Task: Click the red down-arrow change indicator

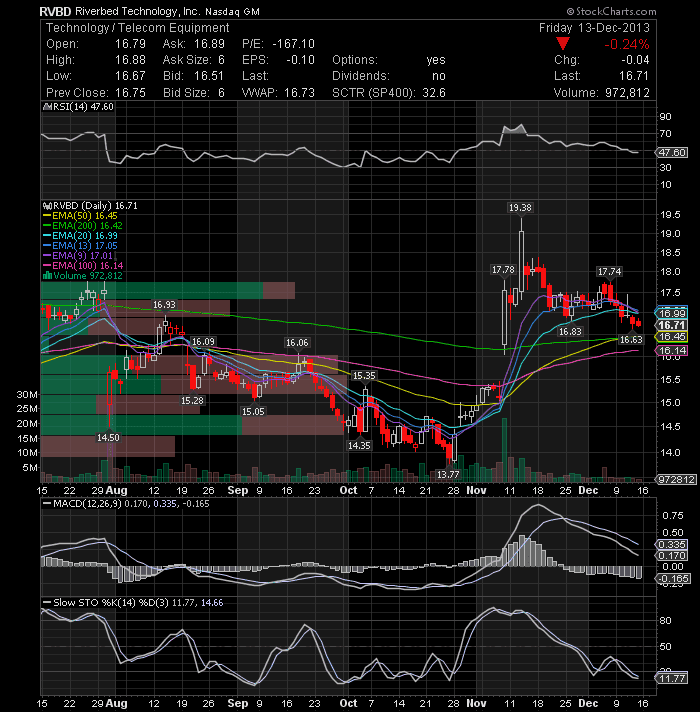Action: [x=563, y=44]
